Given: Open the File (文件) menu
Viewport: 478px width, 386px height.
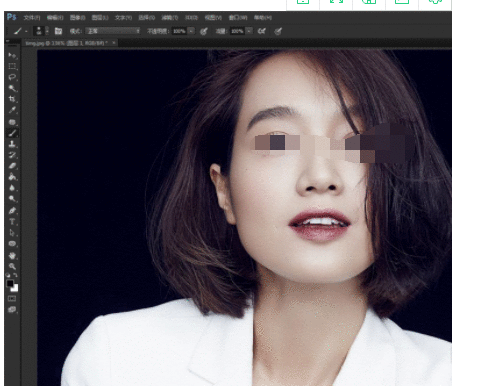Looking at the screenshot, I should click(x=32, y=18).
